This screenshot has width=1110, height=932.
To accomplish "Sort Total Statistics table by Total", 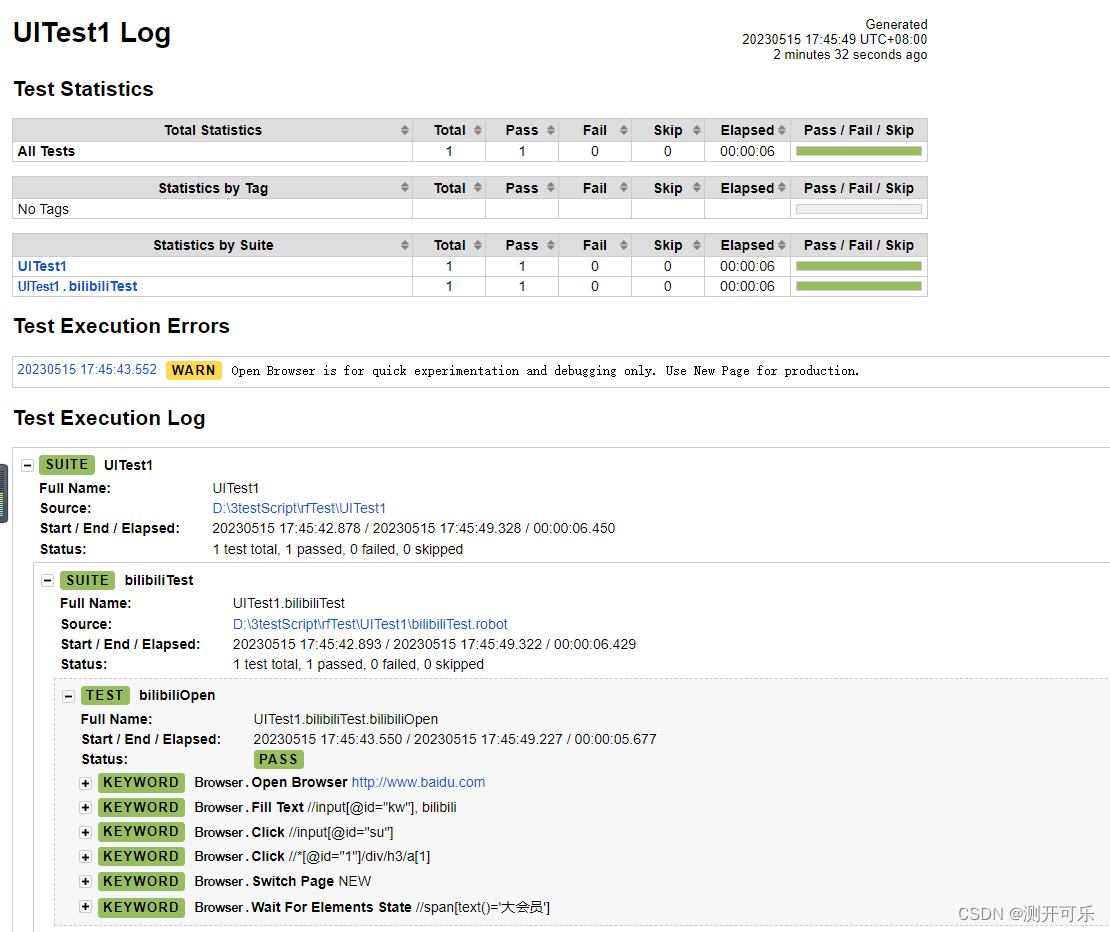I will tap(478, 130).
